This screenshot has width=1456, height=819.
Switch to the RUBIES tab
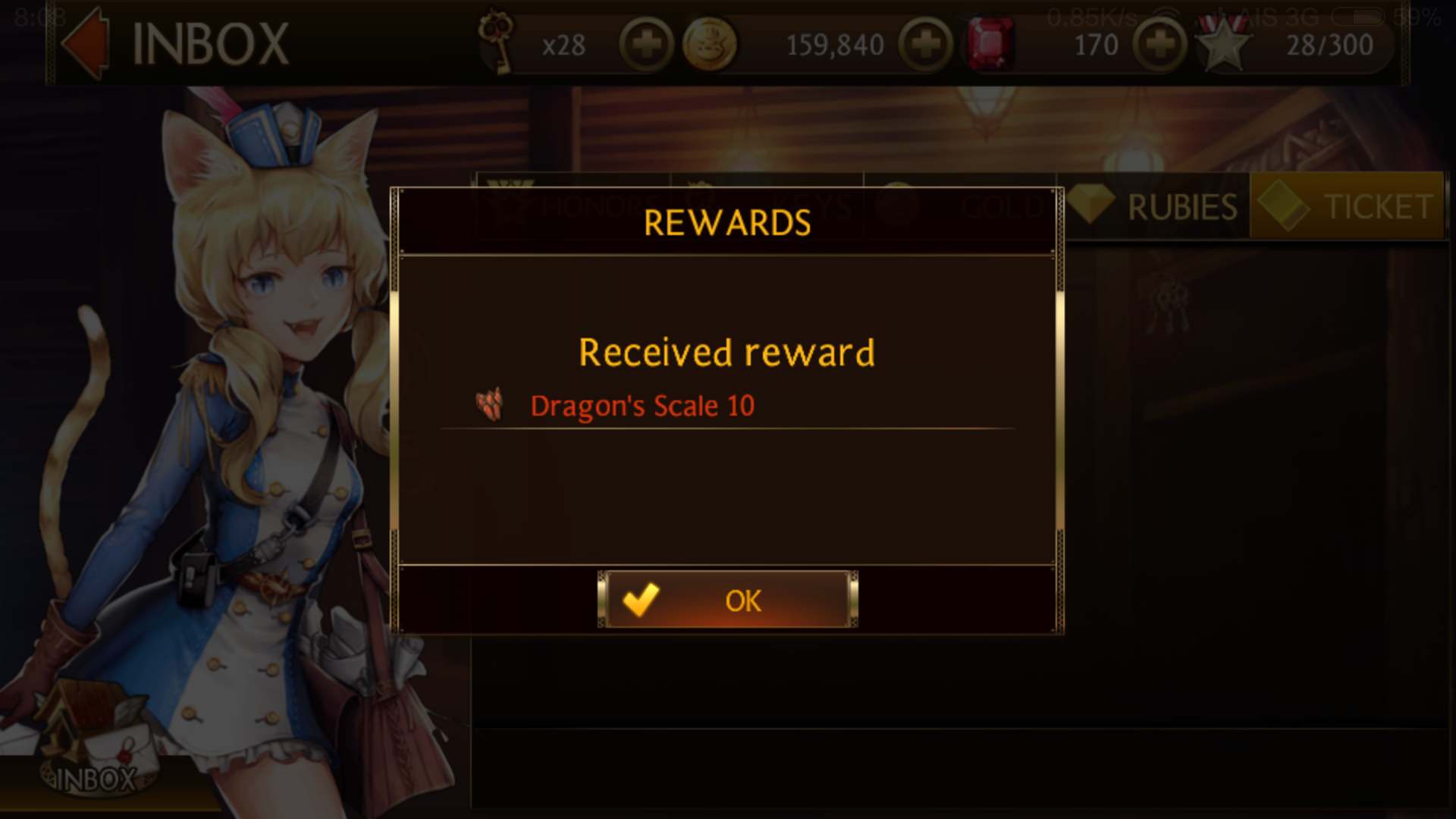(x=1157, y=206)
